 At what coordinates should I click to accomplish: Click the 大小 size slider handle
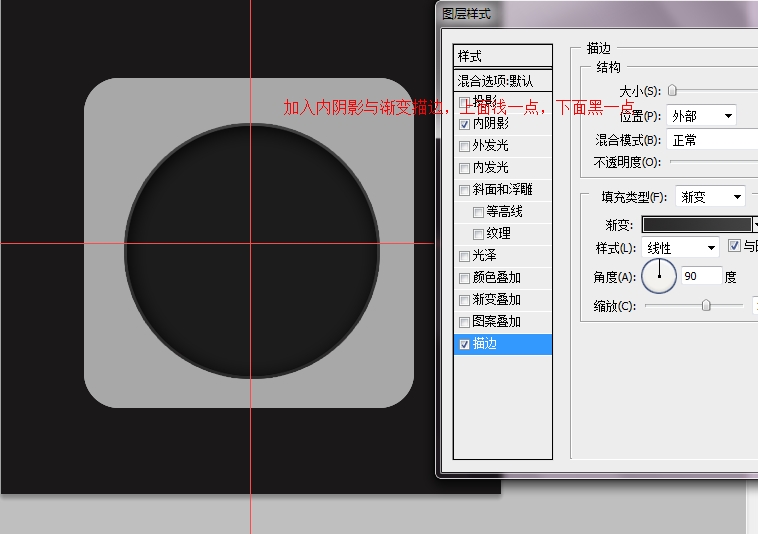pos(672,90)
